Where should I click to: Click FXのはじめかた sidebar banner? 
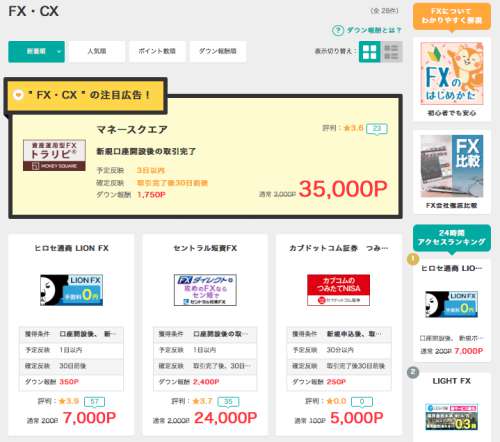click(452, 73)
